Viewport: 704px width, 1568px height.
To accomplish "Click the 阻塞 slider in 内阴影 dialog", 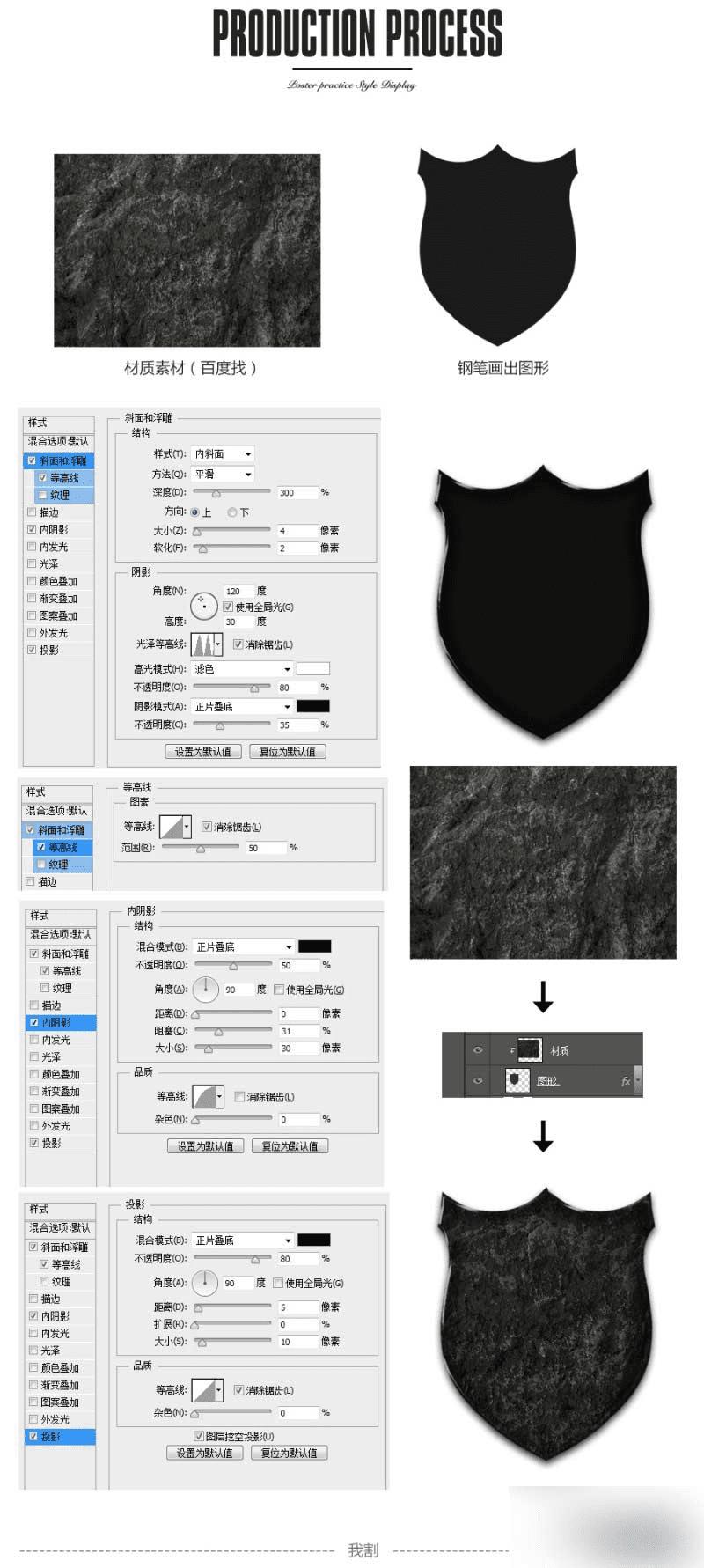I will [x=232, y=1031].
